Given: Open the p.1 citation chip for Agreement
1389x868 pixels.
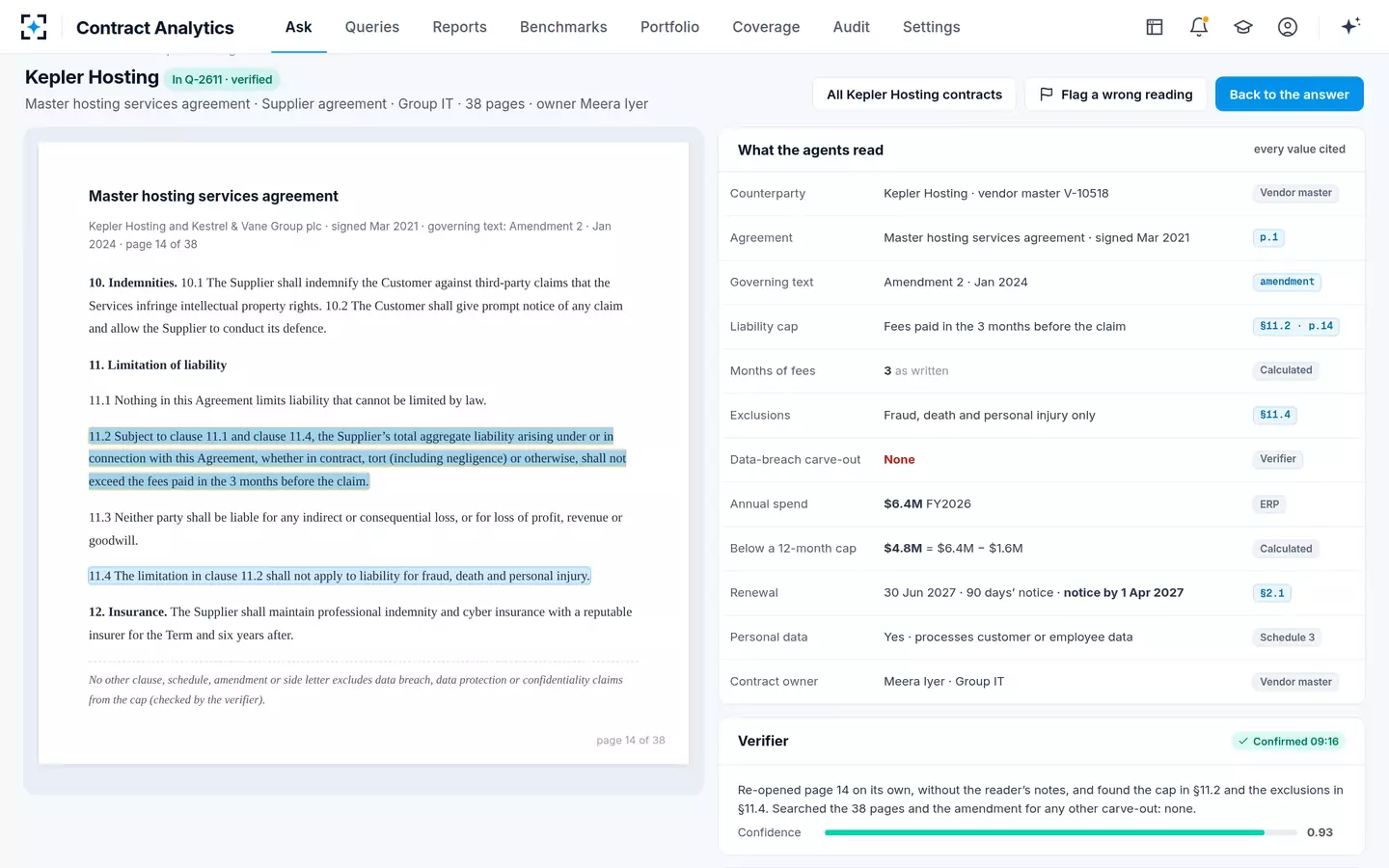Looking at the screenshot, I should pos(1268,237).
